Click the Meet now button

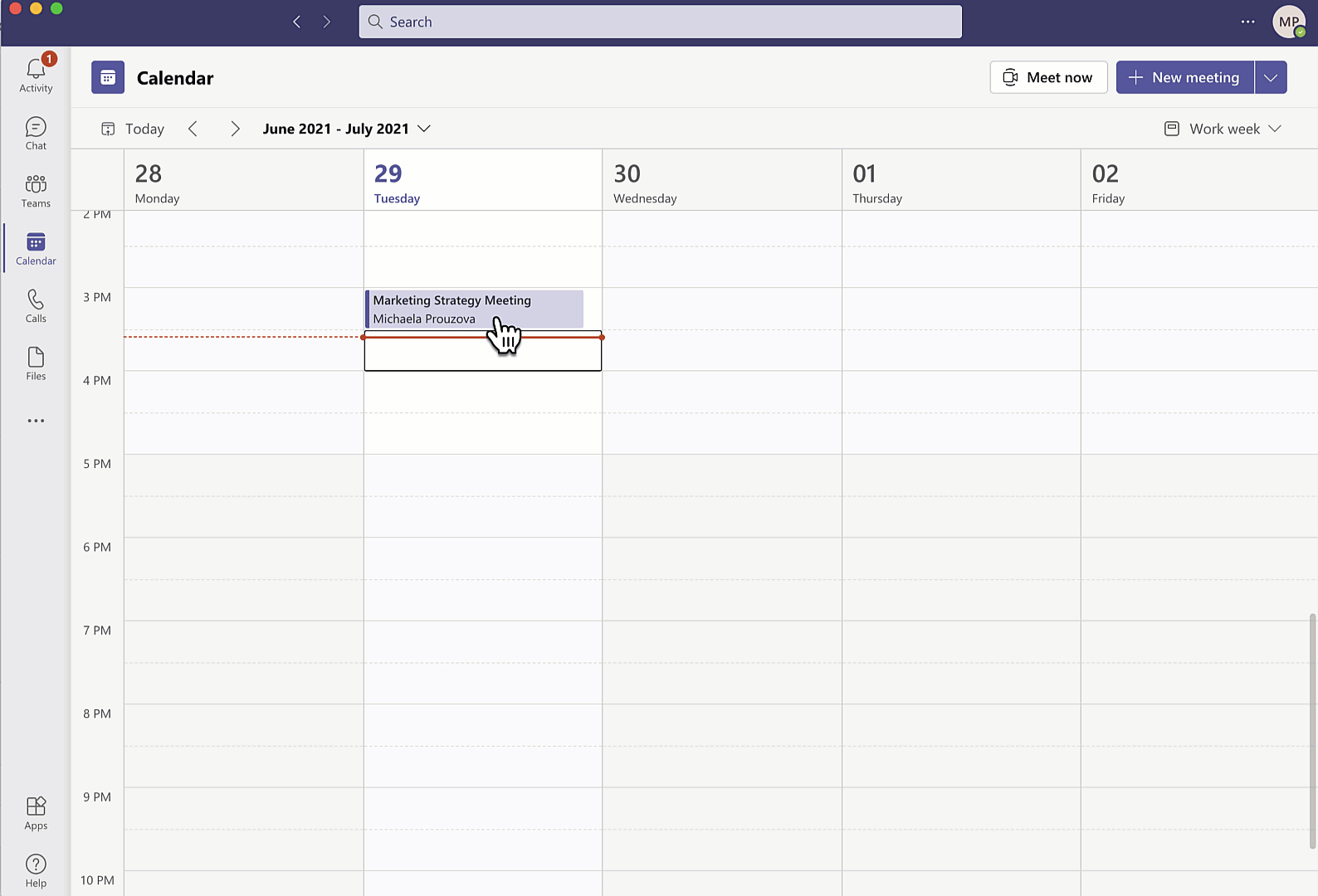[x=1048, y=77]
